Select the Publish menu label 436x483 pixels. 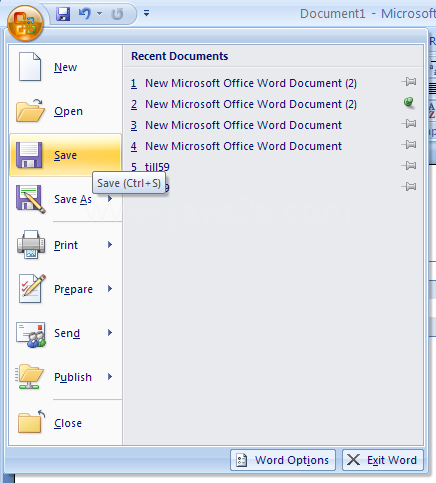pyautogui.click(x=73, y=377)
